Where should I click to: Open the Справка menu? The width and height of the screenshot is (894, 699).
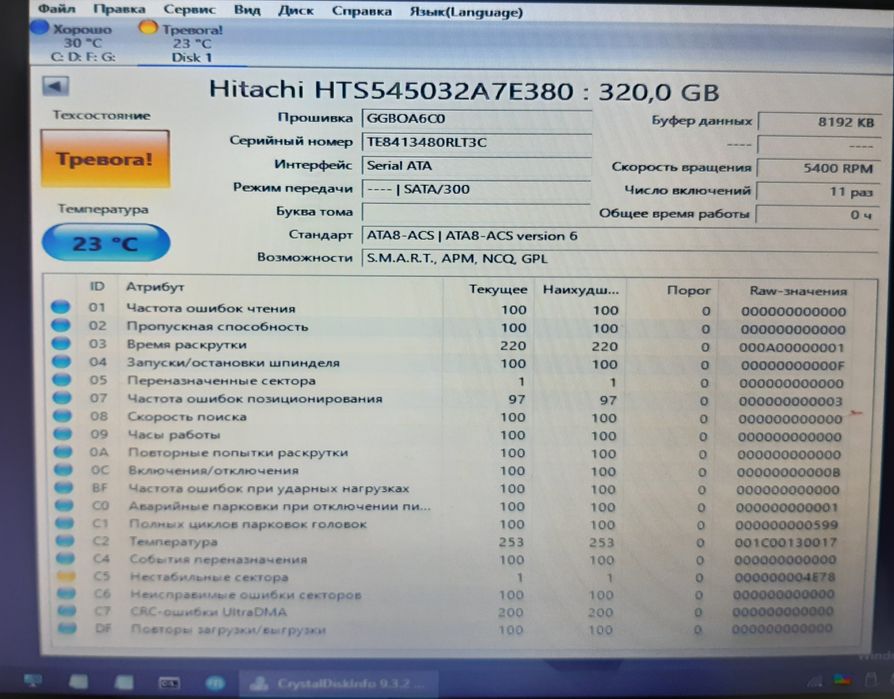point(361,11)
